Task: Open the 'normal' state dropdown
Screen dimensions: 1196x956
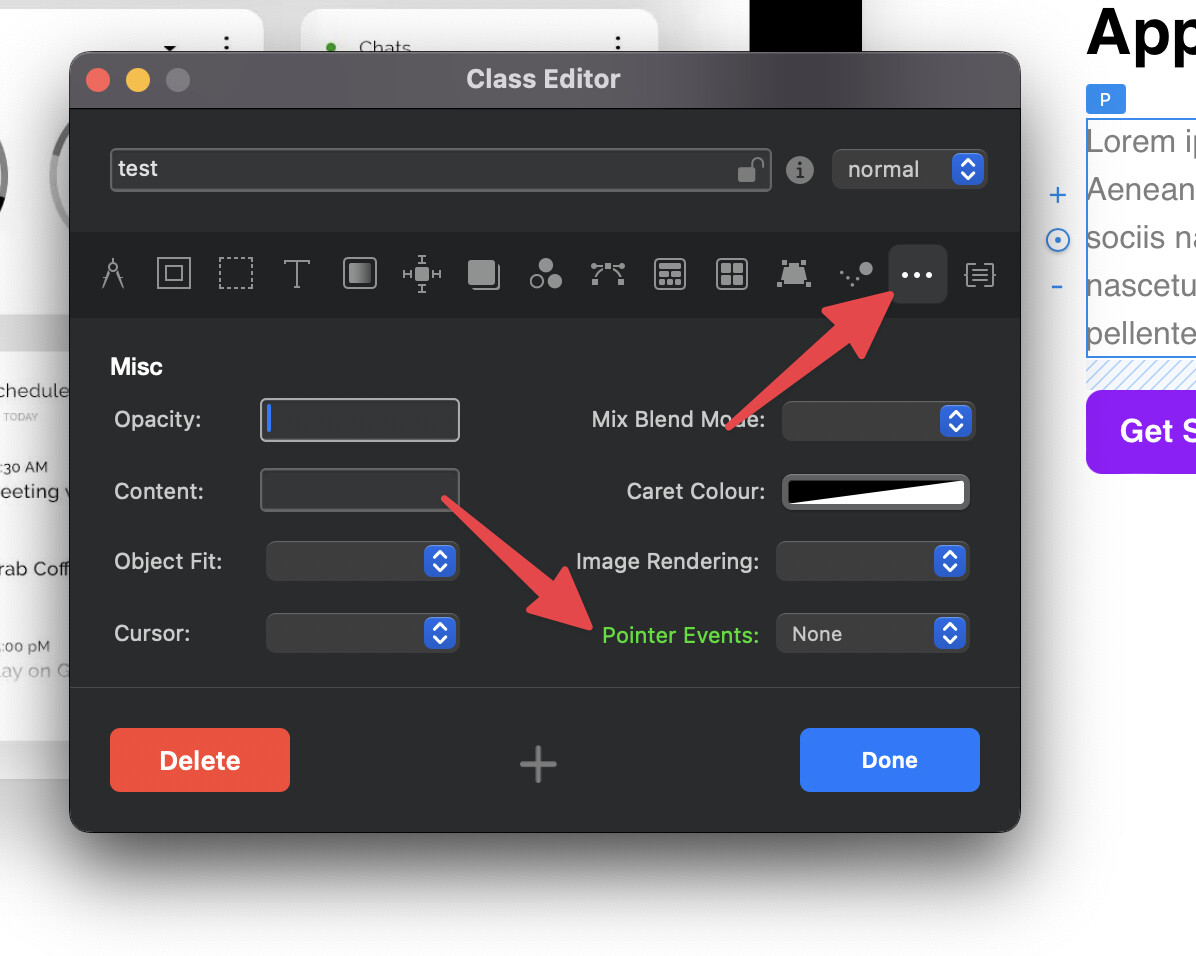Action: point(909,170)
